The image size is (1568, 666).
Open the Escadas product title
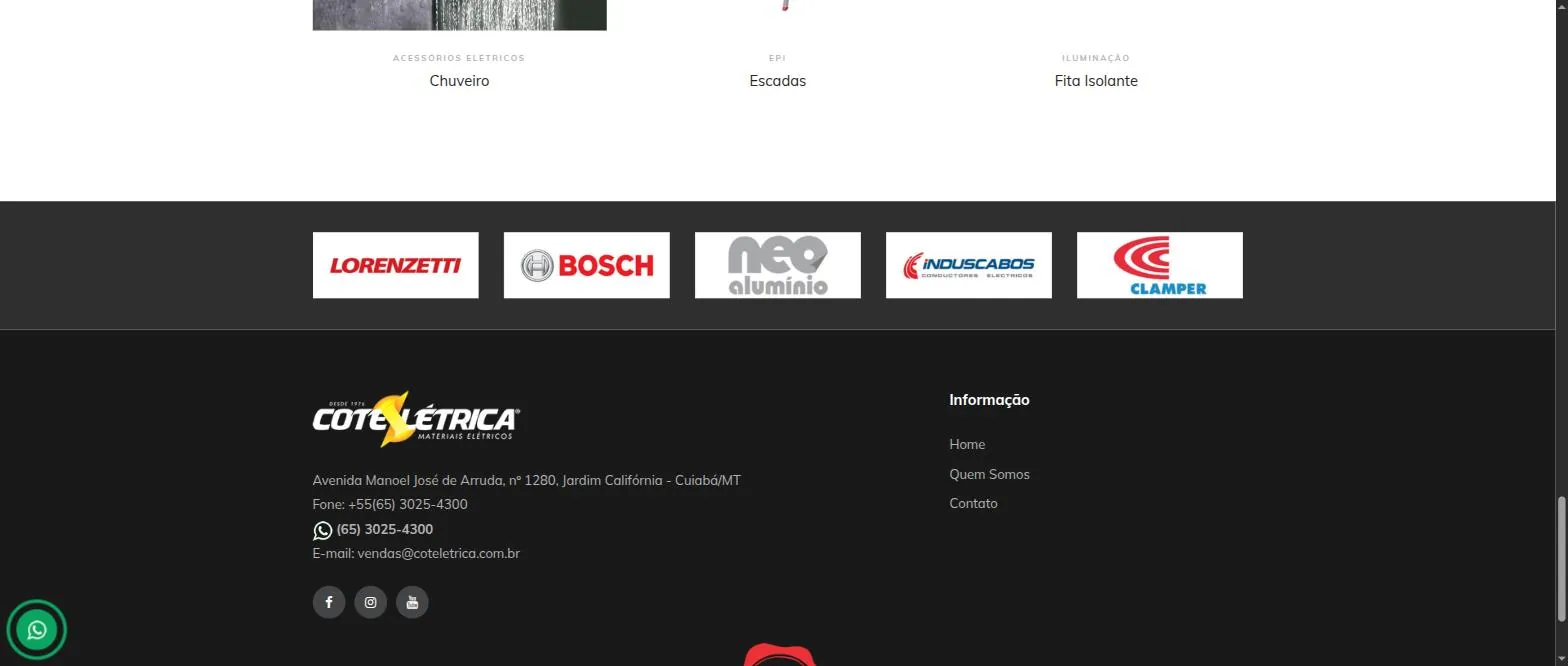[x=778, y=81]
